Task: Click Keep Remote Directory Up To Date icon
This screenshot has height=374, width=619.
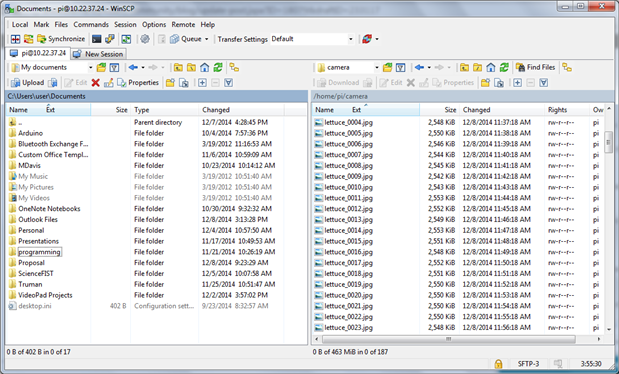Action: pyautogui.click(x=126, y=39)
